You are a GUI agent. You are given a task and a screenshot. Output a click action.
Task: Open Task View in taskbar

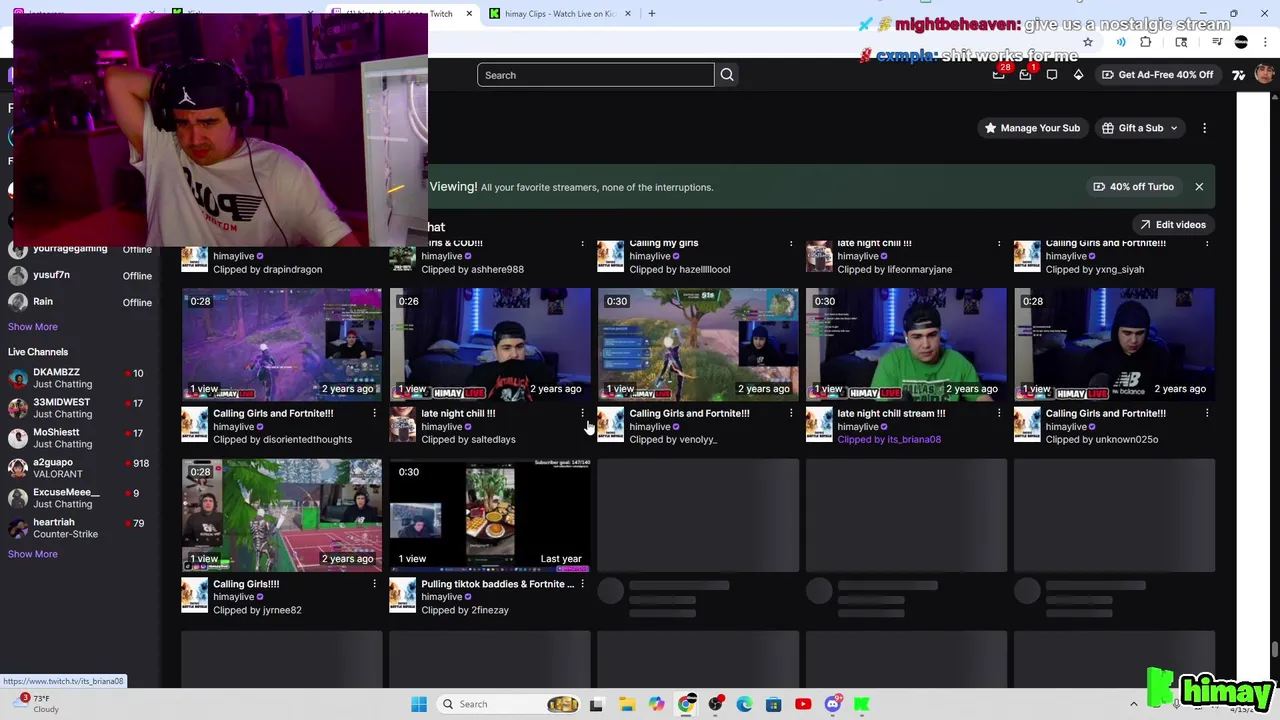click(x=596, y=704)
